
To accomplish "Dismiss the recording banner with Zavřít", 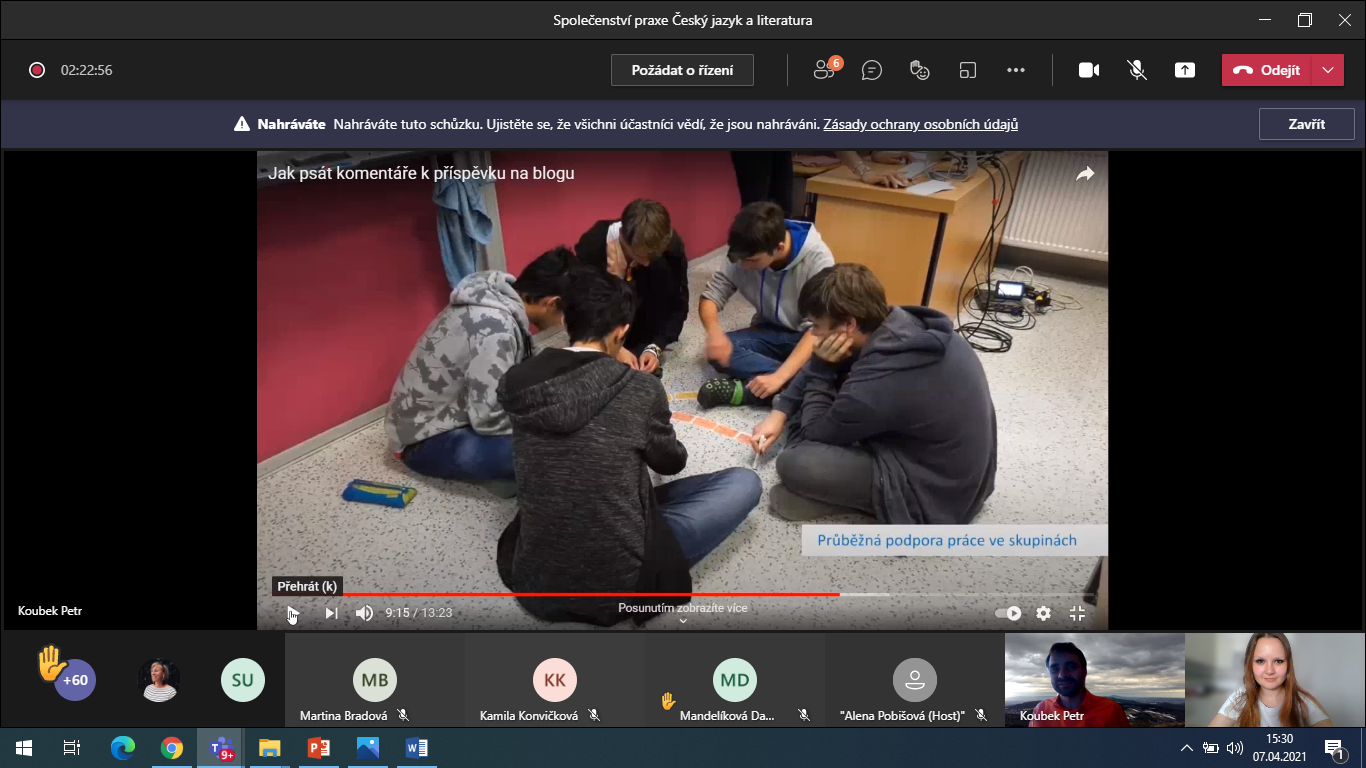I will 1306,125.
